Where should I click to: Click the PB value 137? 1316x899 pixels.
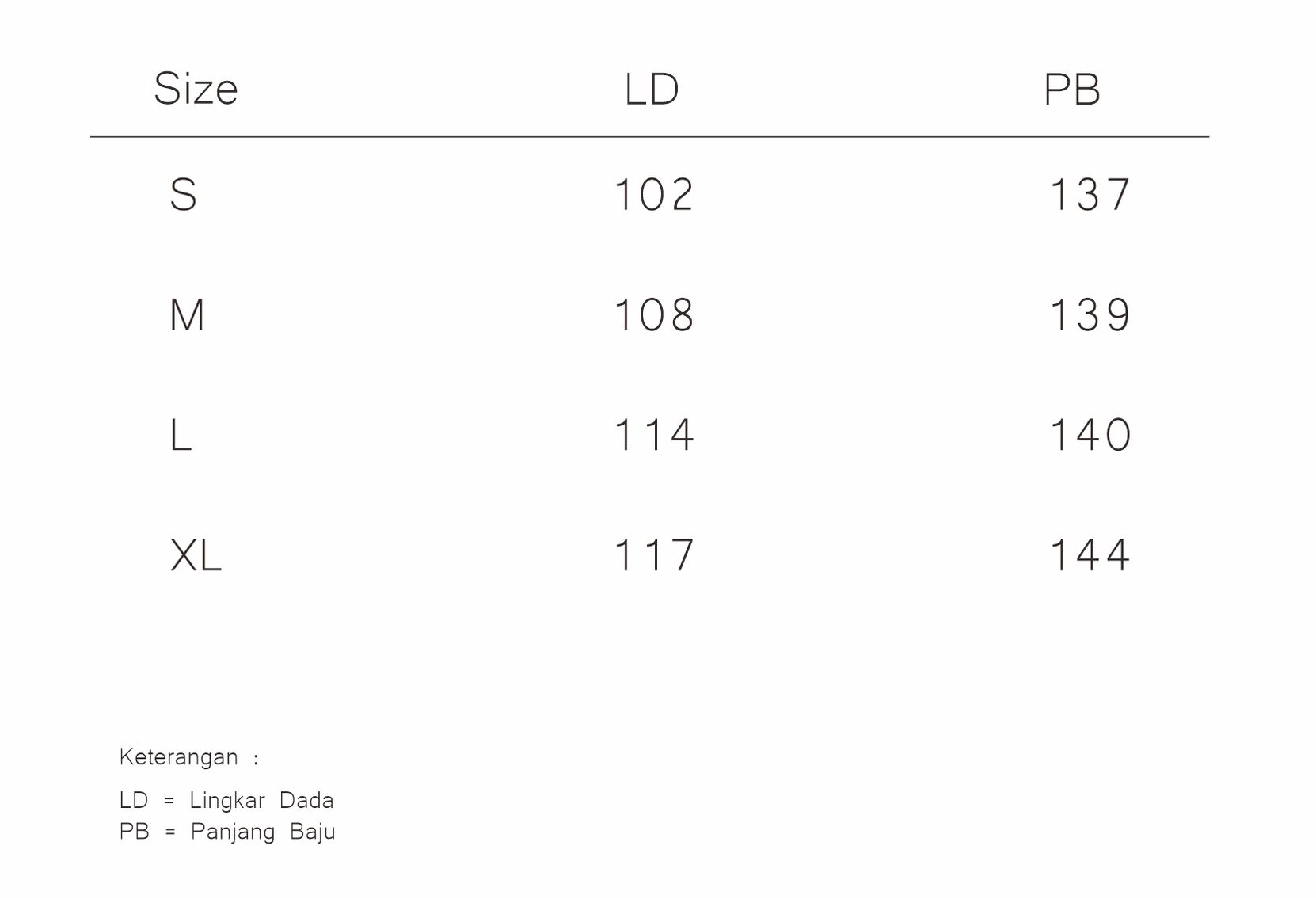(x=1090, y=195)
